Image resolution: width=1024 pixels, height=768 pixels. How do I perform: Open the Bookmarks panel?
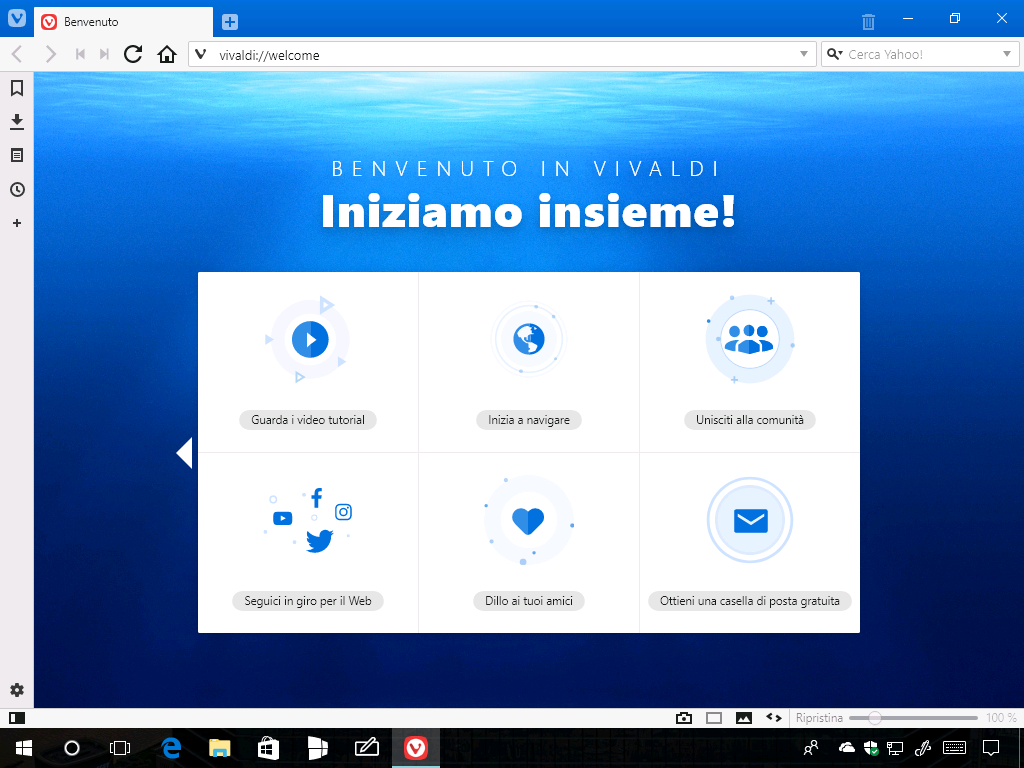click(17, 88)
